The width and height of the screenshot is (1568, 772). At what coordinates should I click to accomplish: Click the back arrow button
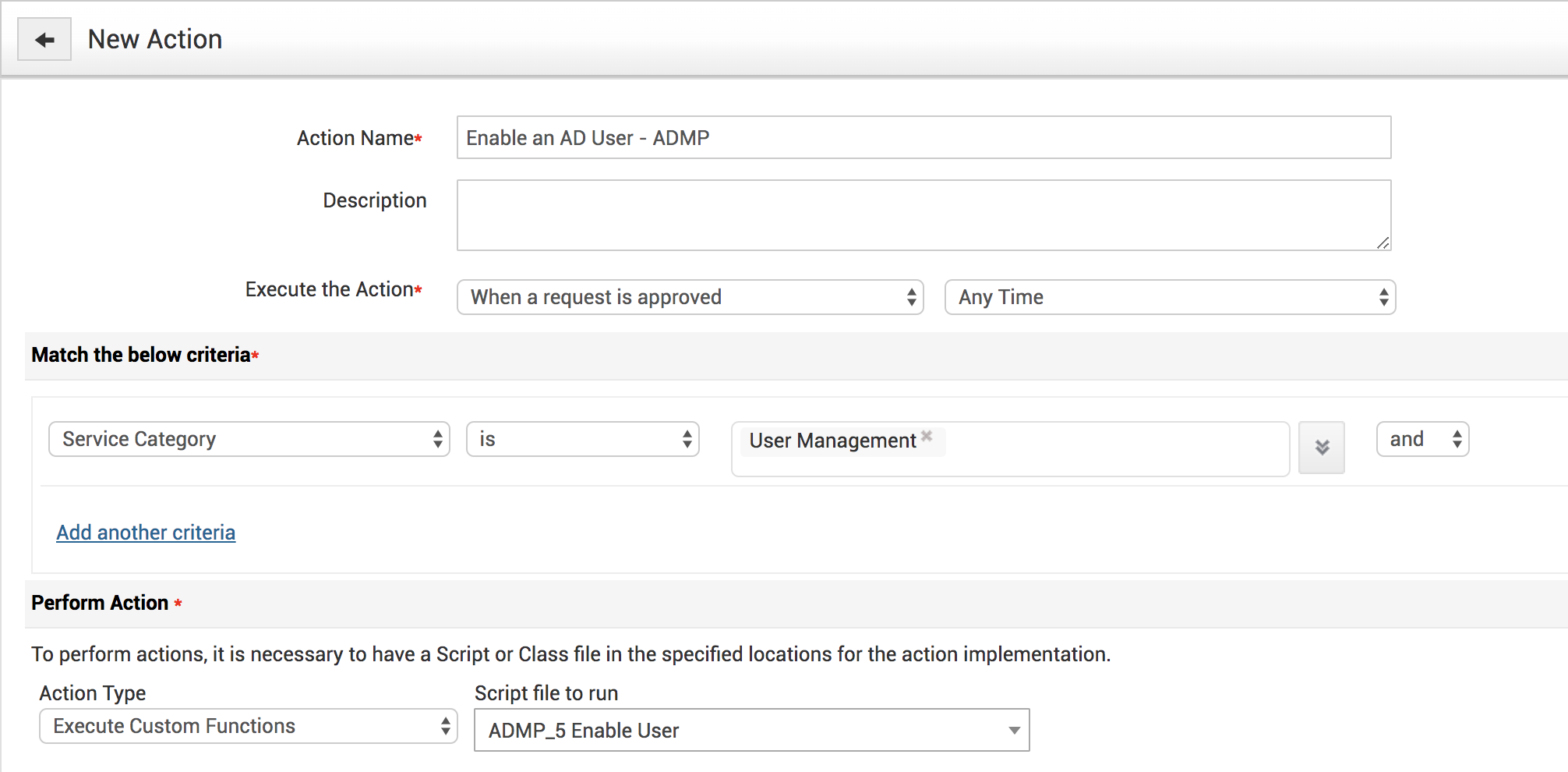tap(44, 40)
